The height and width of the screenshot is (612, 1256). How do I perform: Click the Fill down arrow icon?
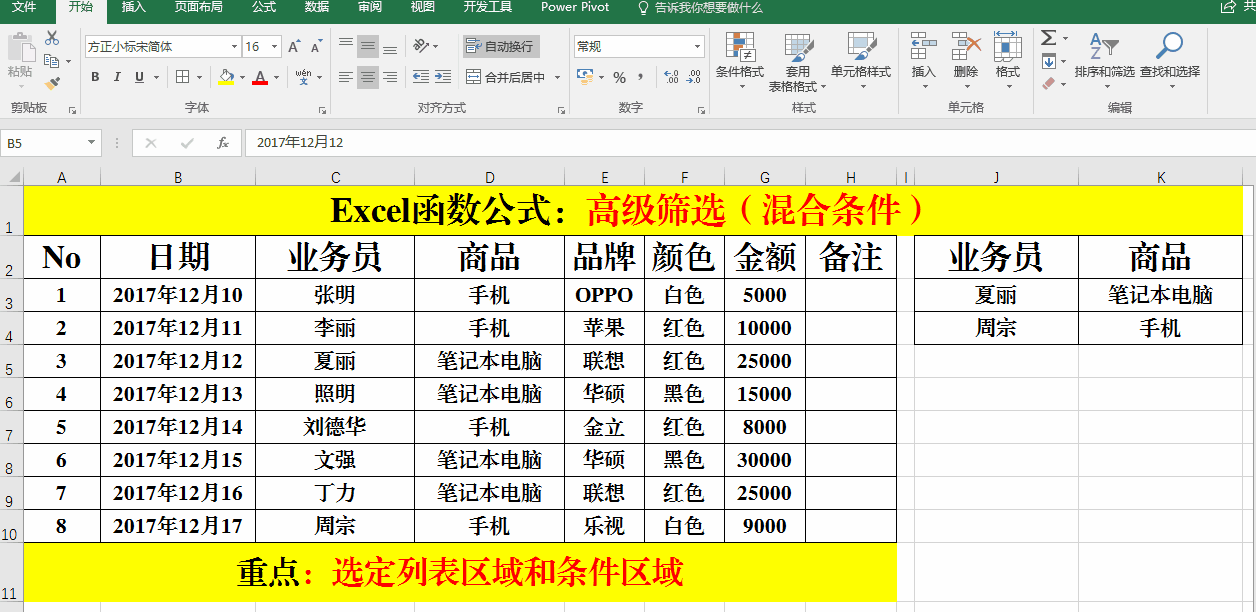pos(1048,61)
